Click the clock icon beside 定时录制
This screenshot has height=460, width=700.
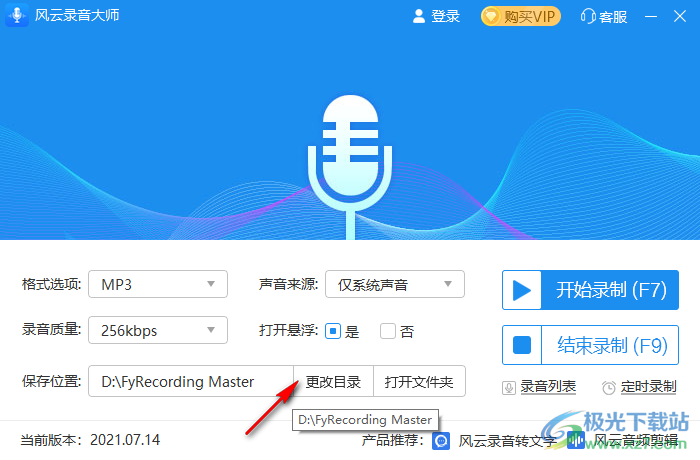click(609, 388)
